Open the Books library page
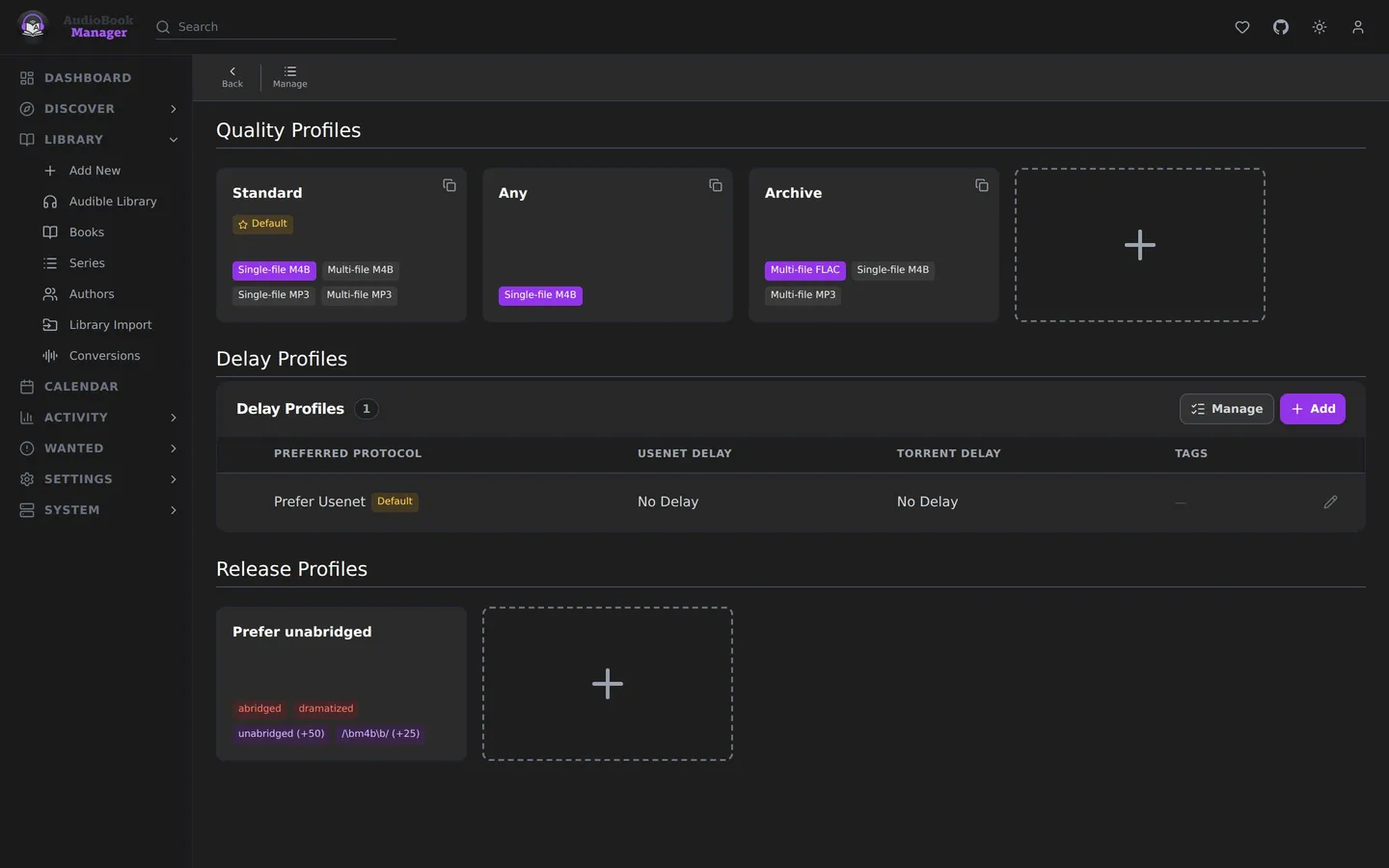Screen dimensions: 1389x868 [87, 232]
